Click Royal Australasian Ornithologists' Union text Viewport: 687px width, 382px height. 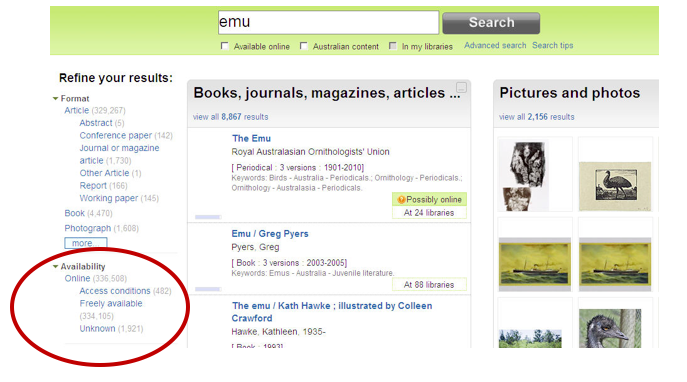tap(310, 152)
